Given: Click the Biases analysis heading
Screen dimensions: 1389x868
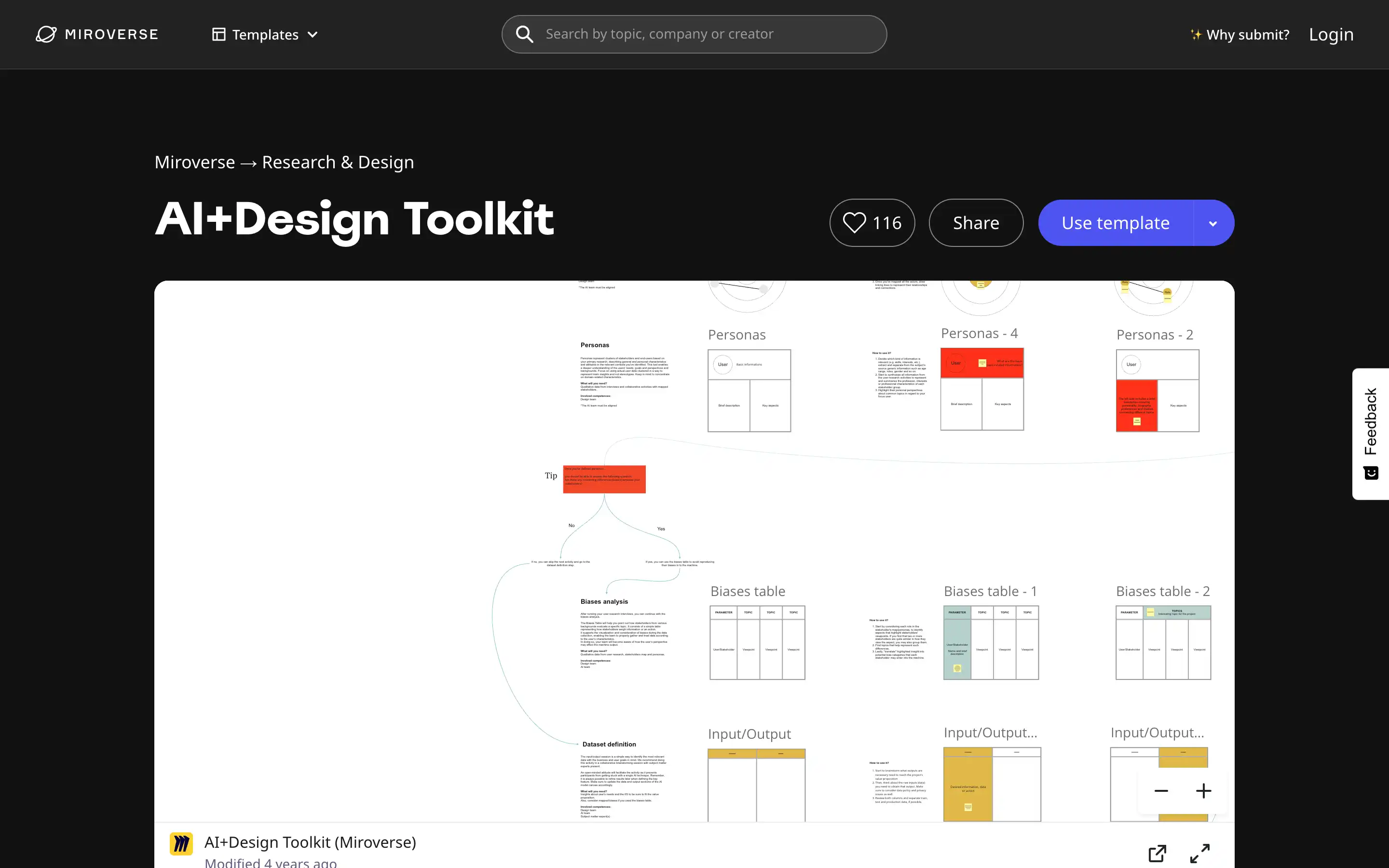Looking at the screenshot, I should point(604,602).
